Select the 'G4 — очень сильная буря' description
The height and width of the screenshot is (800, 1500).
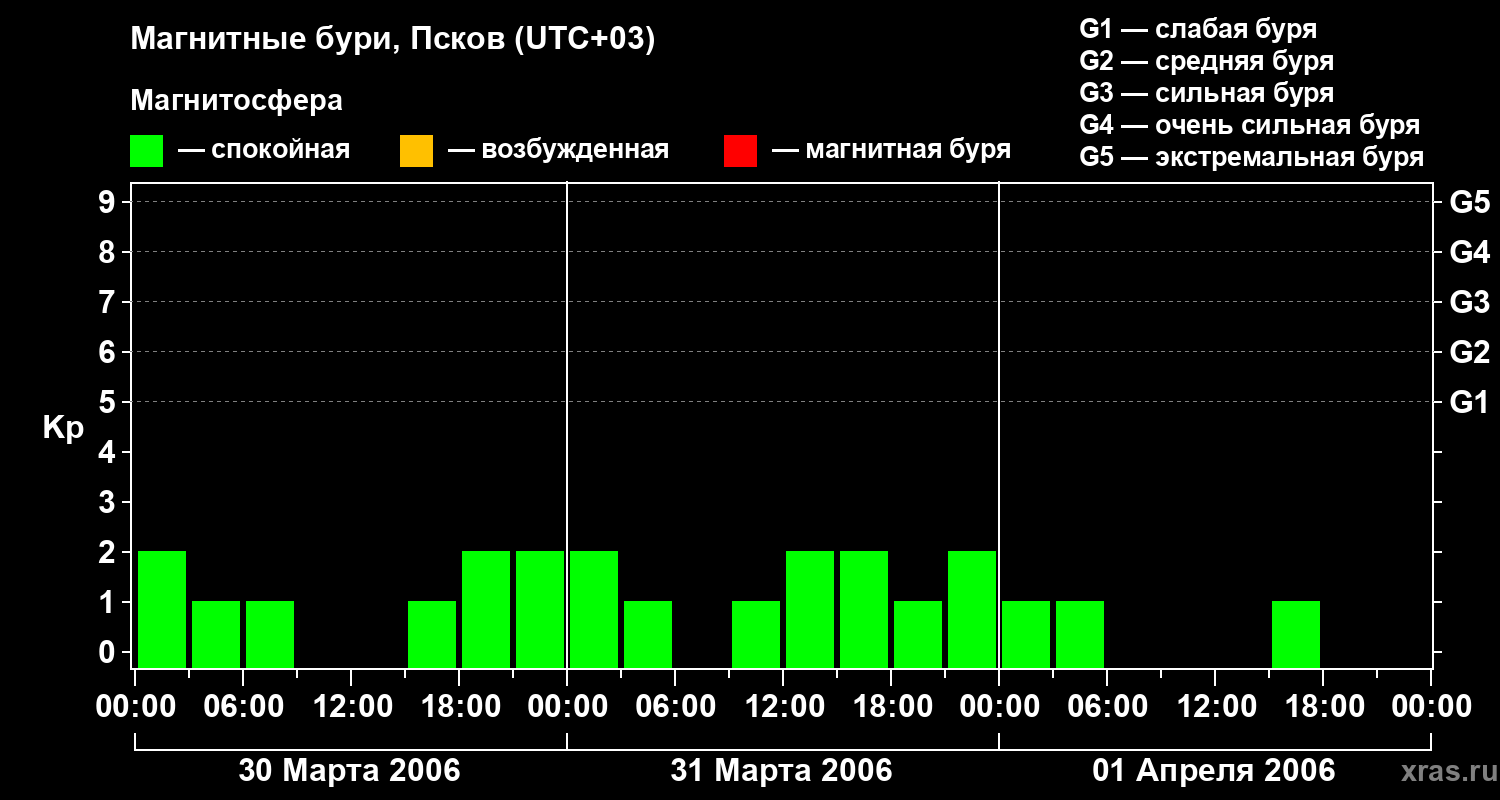click(1250, 125)
